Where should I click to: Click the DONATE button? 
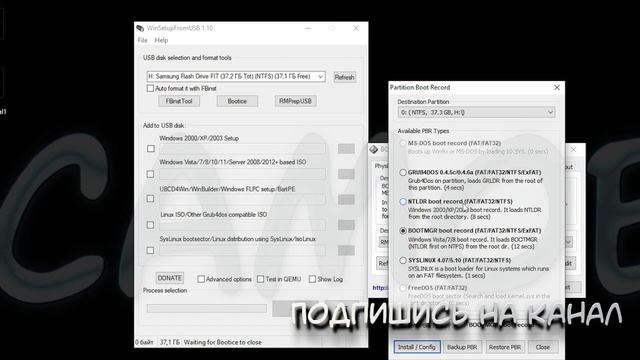tap(169, 278)
